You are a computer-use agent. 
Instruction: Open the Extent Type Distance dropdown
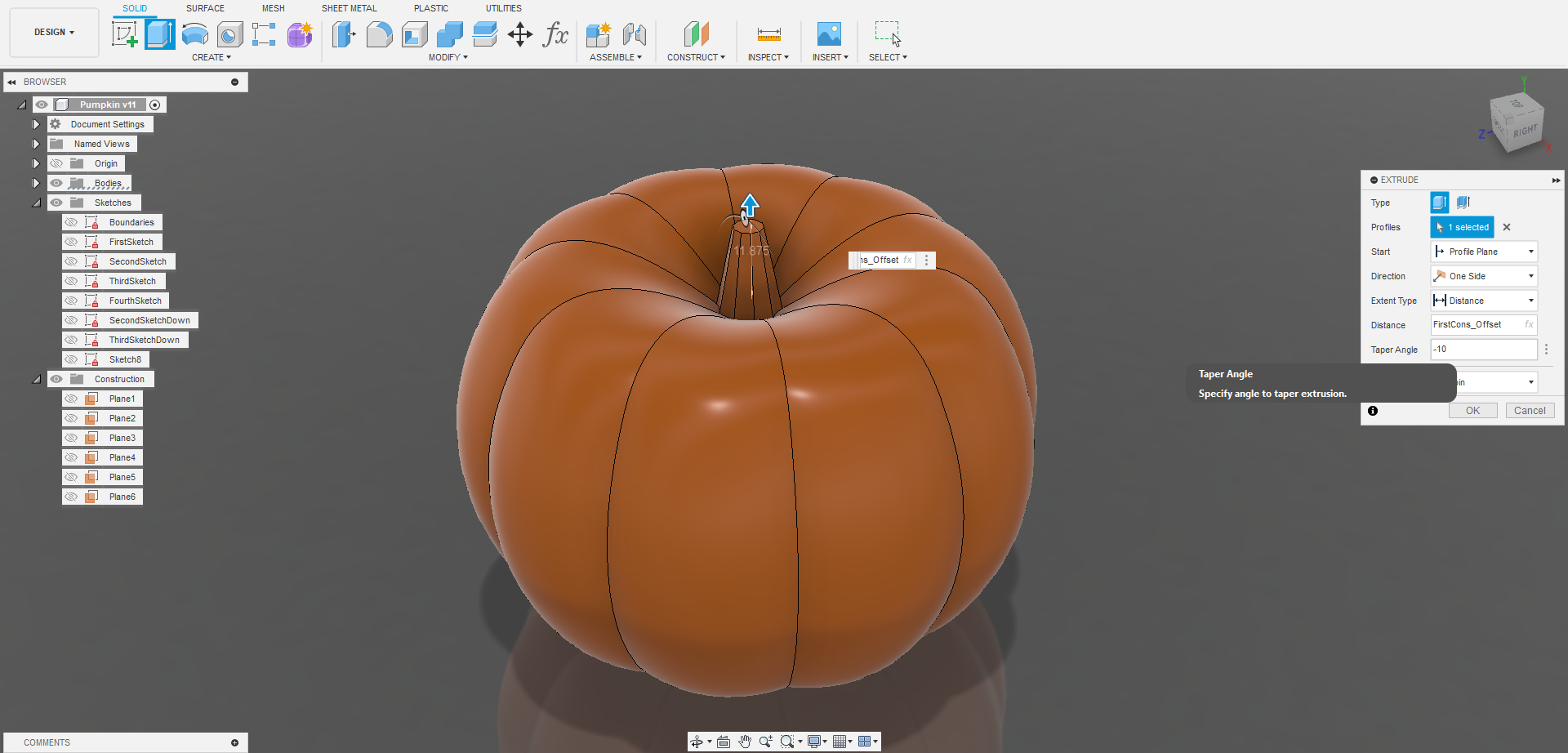1484,301
